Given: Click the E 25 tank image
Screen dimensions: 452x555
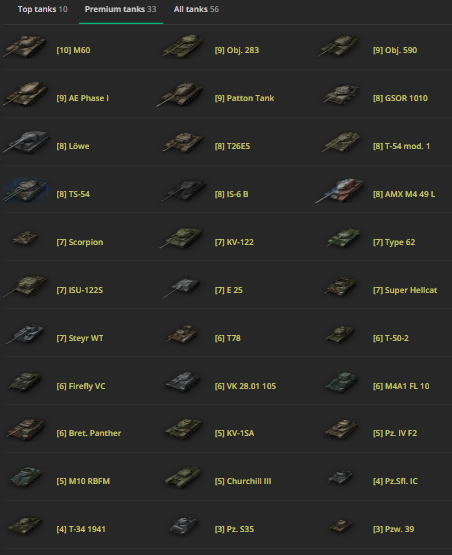Looking at the screenshot, I should pyautogui.click(x=182, y=287).
